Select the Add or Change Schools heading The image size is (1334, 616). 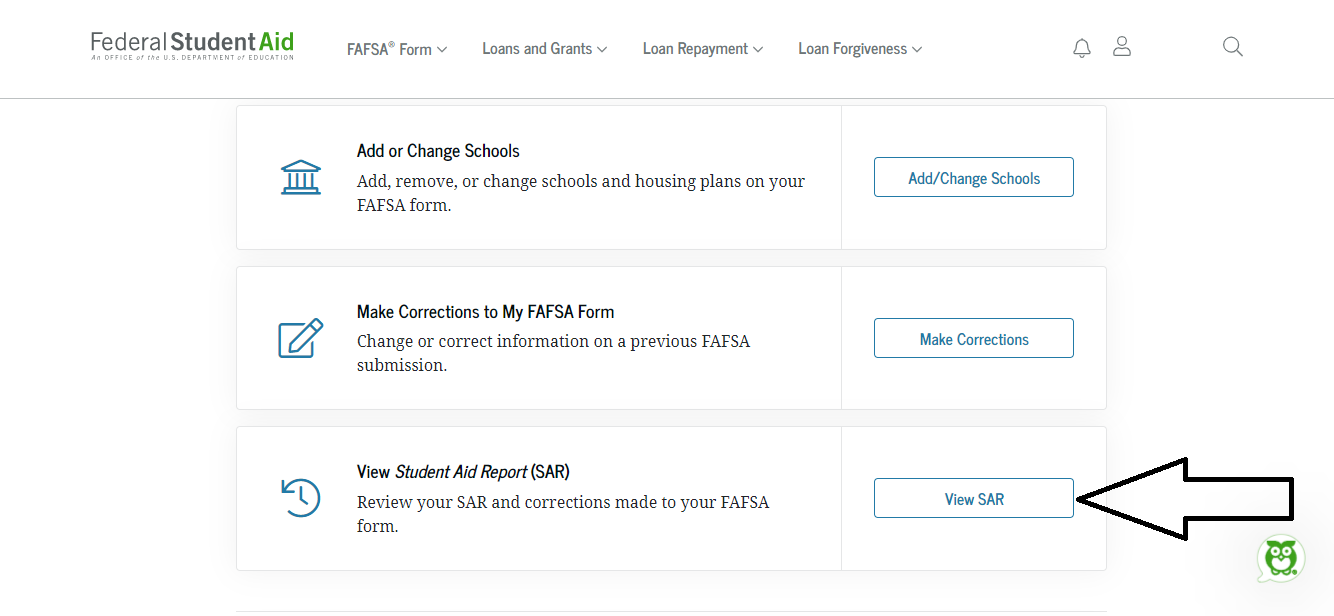(438, 151)
